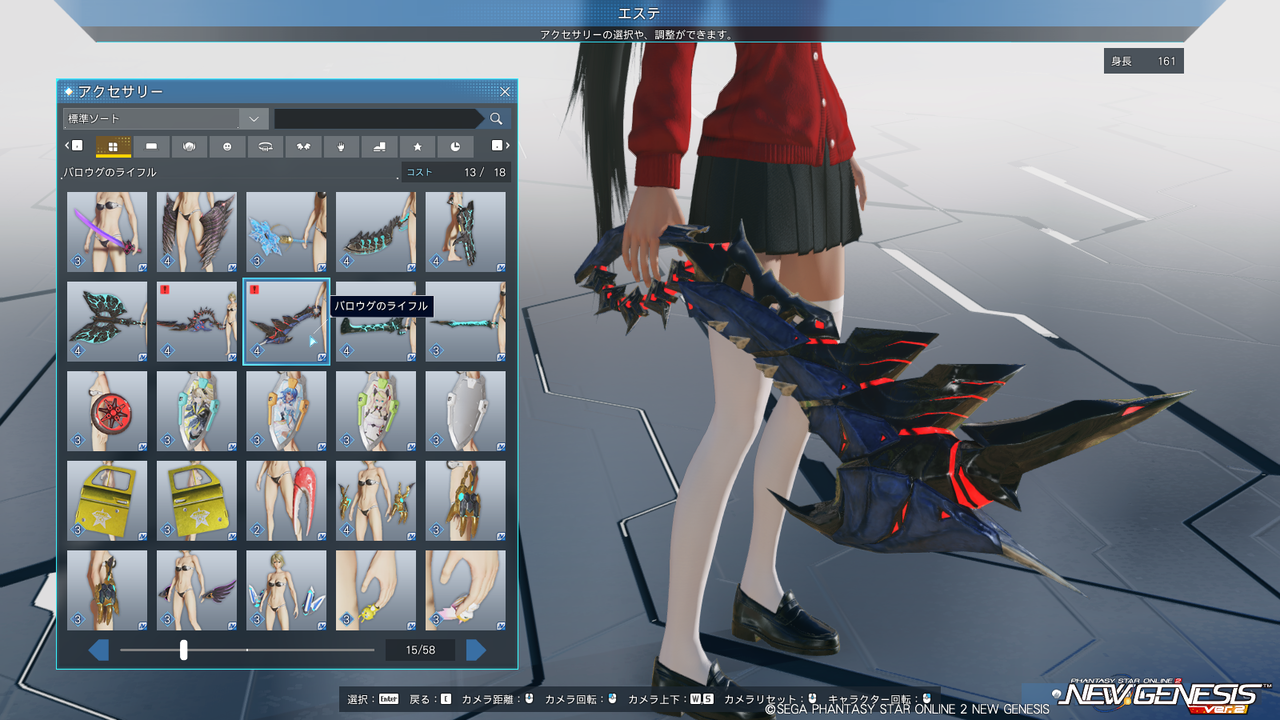The width and height of the screenshot is (1280, 720).
Task: Click the コスト cost label
Action: pyautogui.click(x=420, y=172)
